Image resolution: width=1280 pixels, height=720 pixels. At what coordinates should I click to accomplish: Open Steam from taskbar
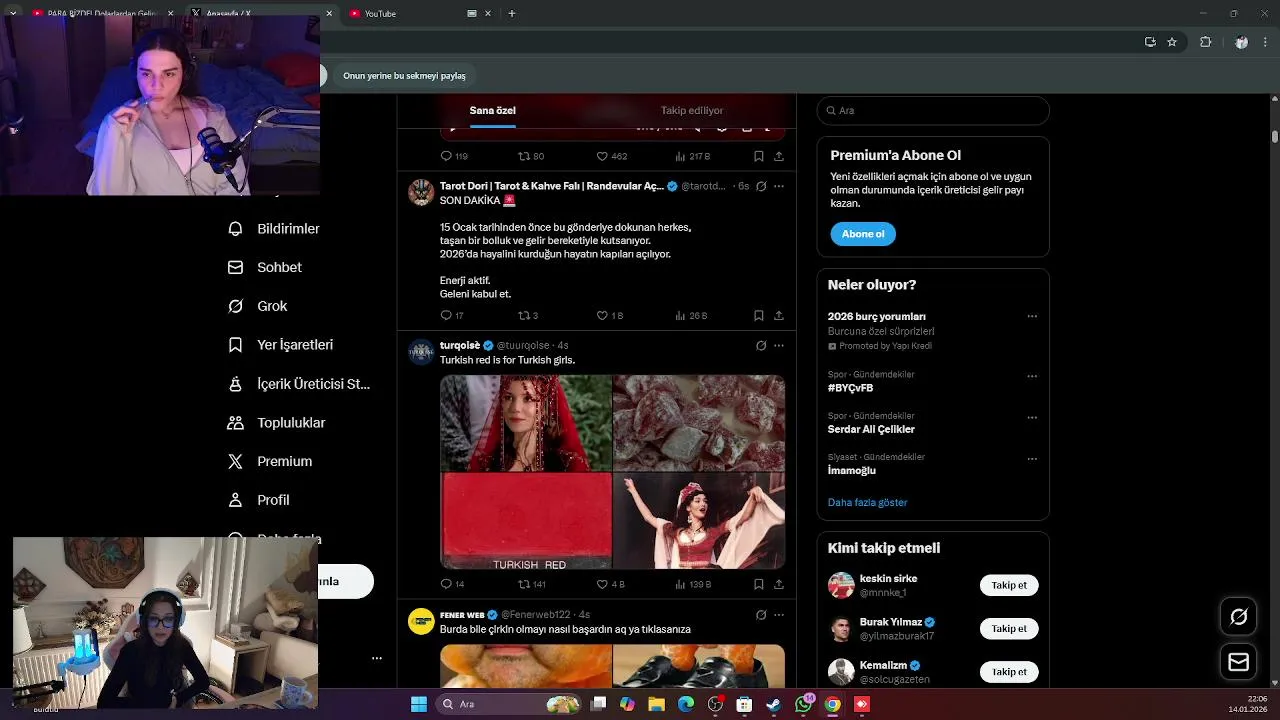774,704
